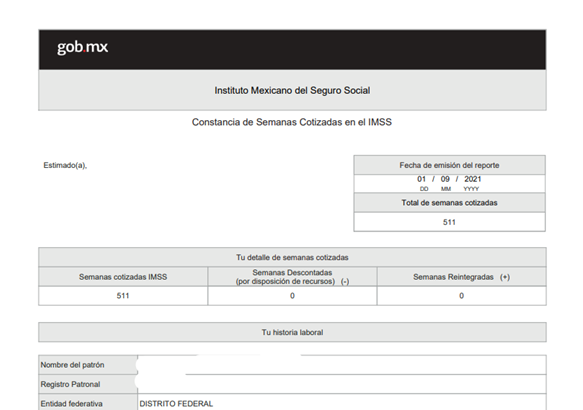Click 'Tu detalle de semanas cotizadas' header

292,258
